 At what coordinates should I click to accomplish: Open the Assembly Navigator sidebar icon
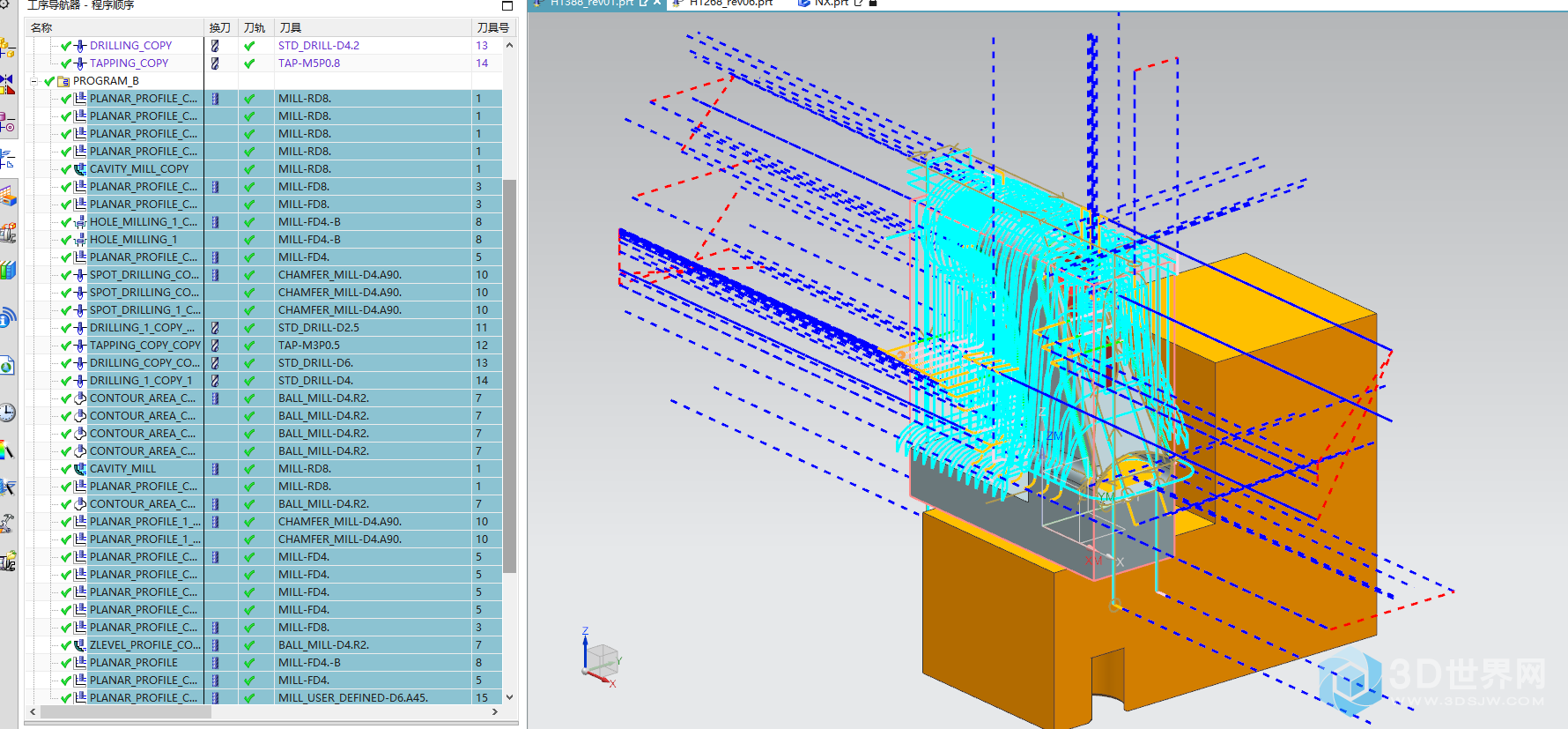point(7,48)
